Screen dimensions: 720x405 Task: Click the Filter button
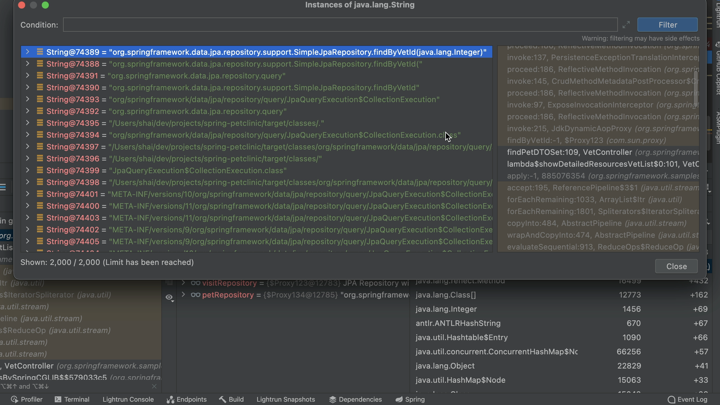pos(667,25)
